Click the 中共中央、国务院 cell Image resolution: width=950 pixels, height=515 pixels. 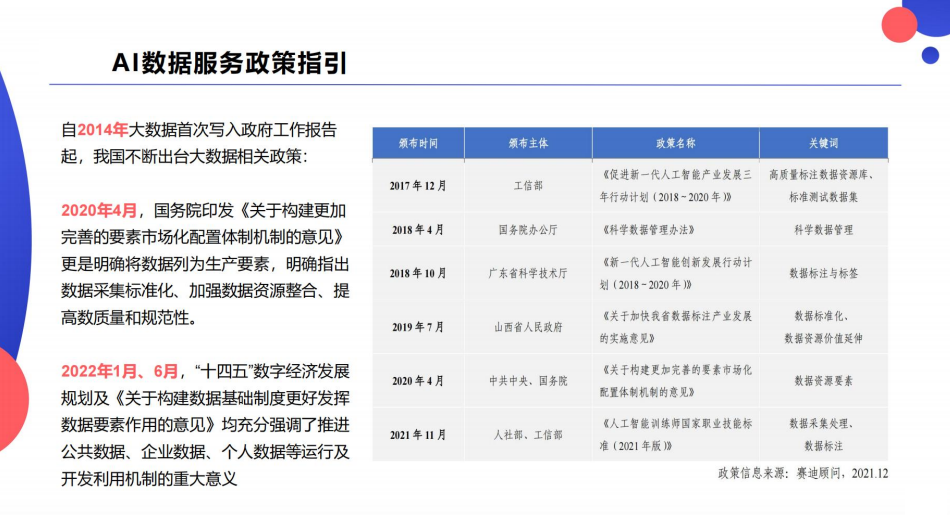point(528,381)
